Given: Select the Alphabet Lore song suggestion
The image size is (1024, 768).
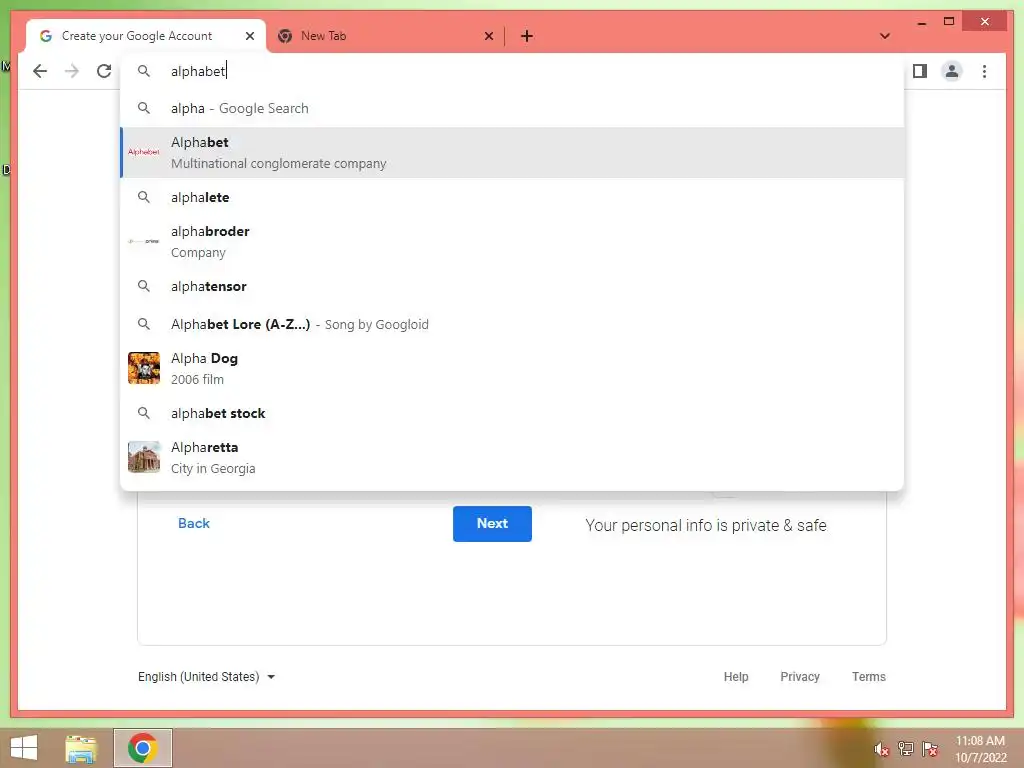Looking at the screenshot, I should click(513, 325).
